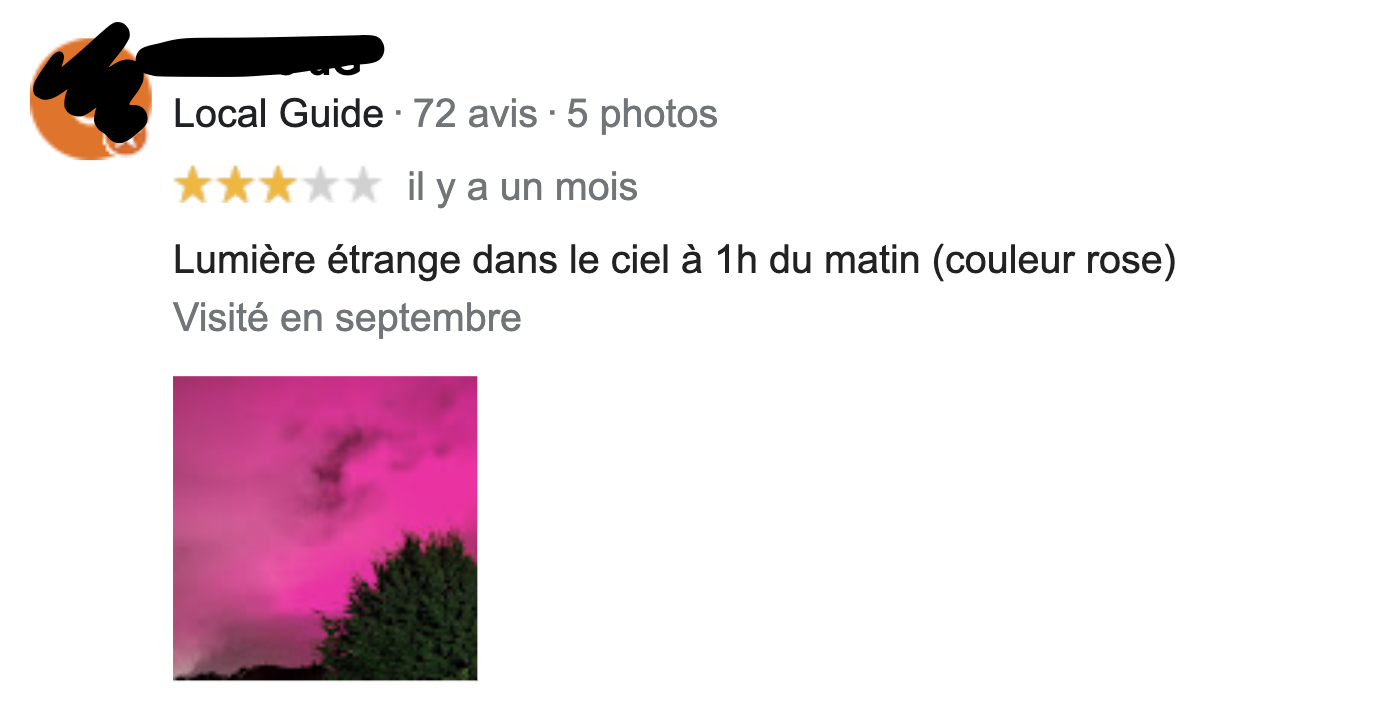Open the reviewer's "5 photos" count

[x=642, y=114]
